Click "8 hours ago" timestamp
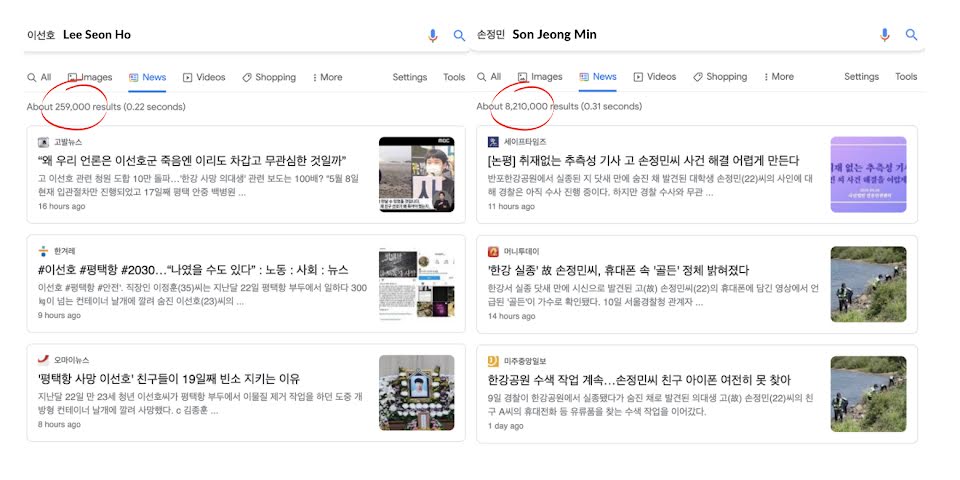The width and height of the screenshot is (960, 480). tap(59, 424)
